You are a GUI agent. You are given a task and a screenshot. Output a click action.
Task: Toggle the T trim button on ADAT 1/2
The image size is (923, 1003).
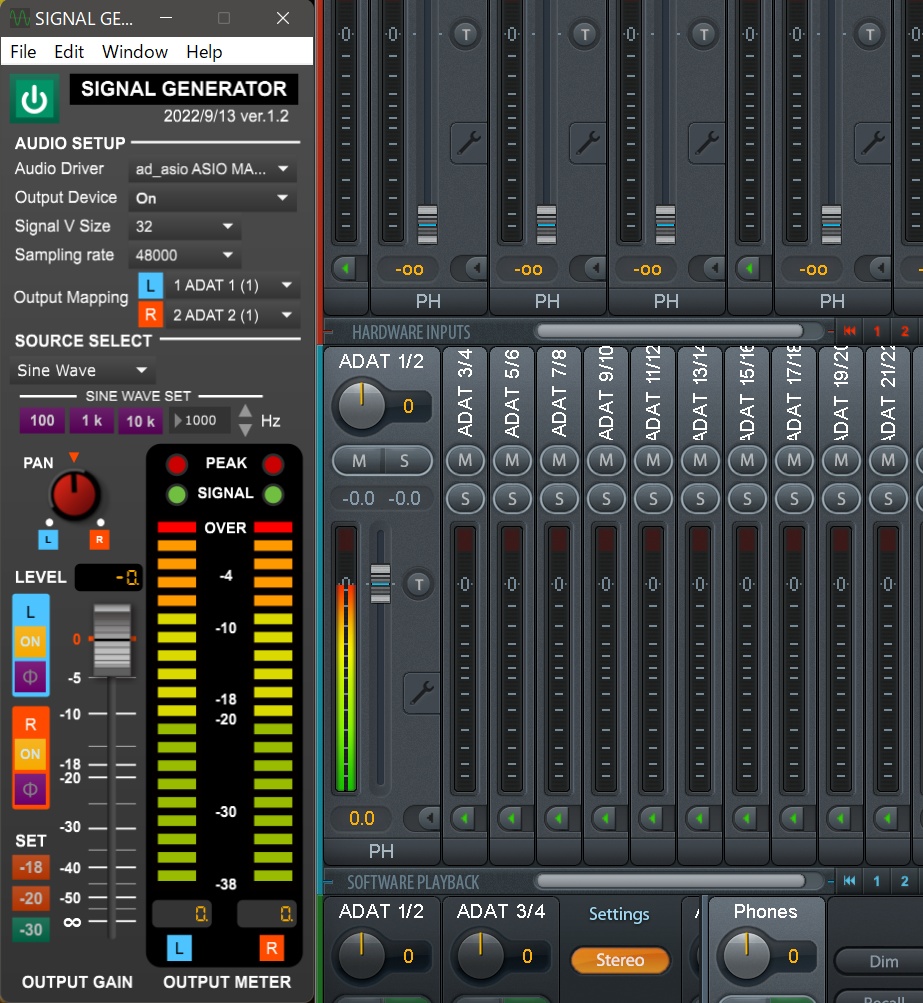[419, 584]
